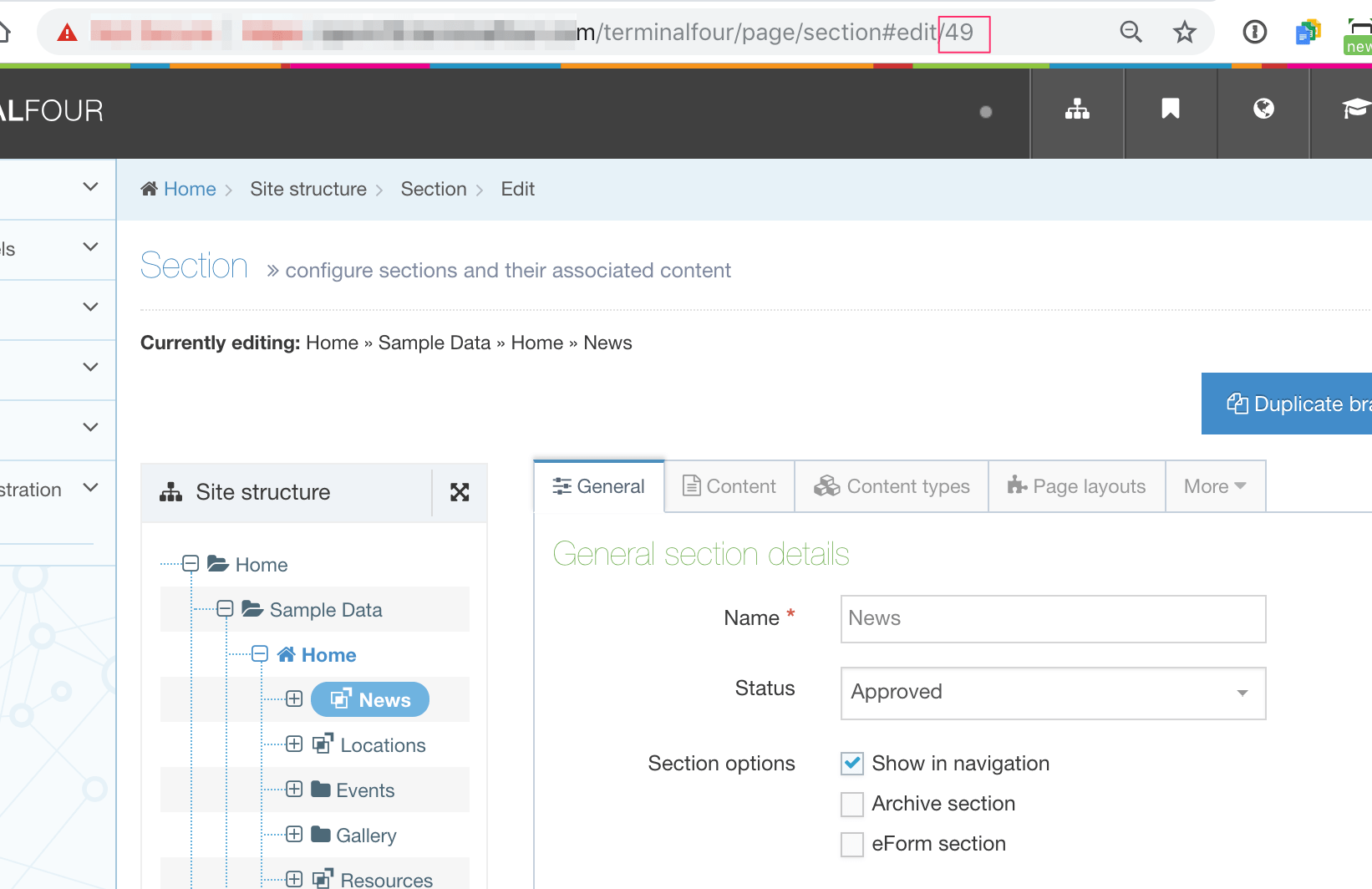Expand site structure panel with arrows icon
Image resolution: width=1372 pixels, height=889 pixels.
pyautogui.click(x=460, y=492)
